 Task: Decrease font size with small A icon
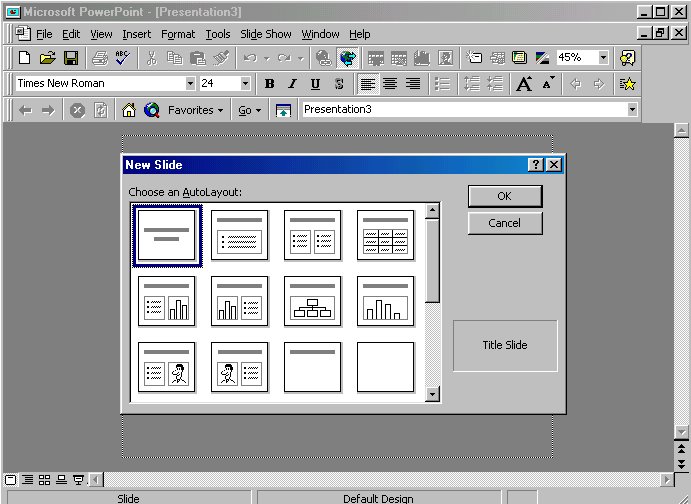click(548, 84)
